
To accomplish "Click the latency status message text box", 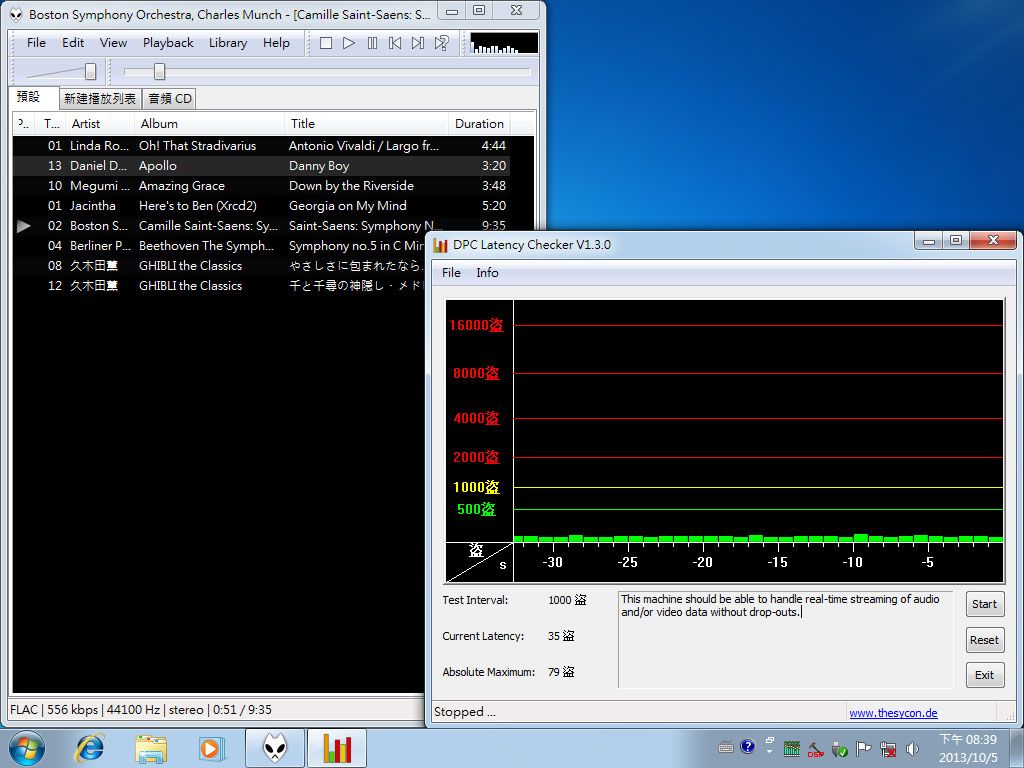I will point(785,639).
